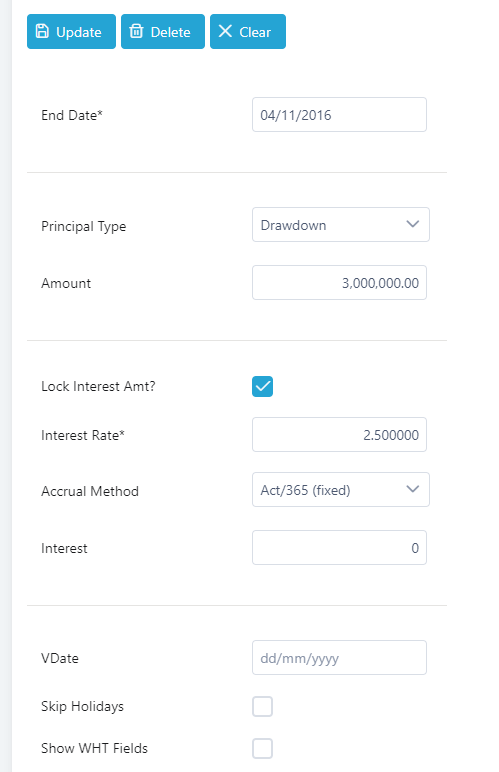Enable the Skip Holidays checkbox
This screenshot has width=499, height=772.
pyautogui.click(x=262, y=707)
